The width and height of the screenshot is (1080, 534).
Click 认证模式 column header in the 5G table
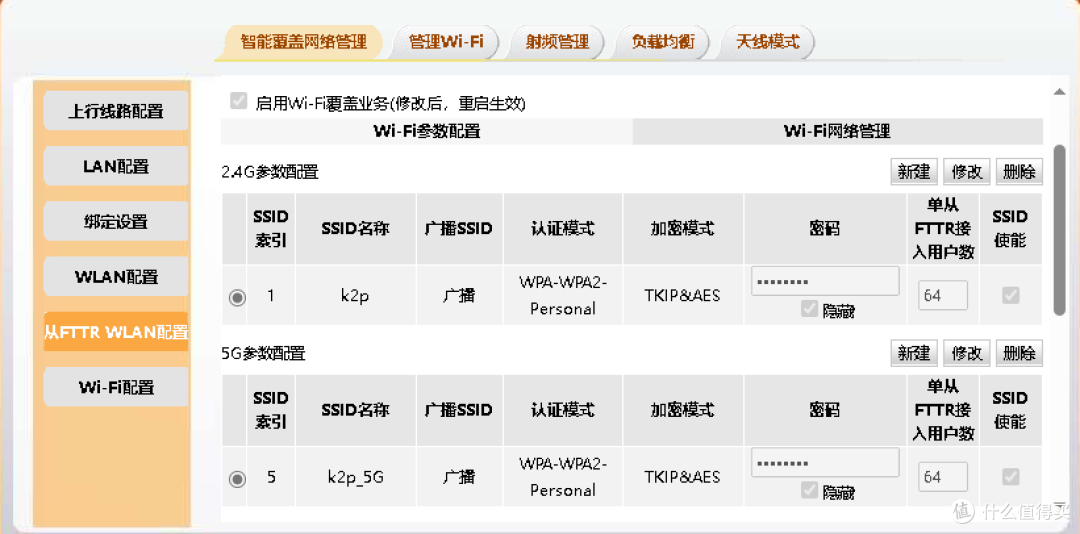(563, 411)
